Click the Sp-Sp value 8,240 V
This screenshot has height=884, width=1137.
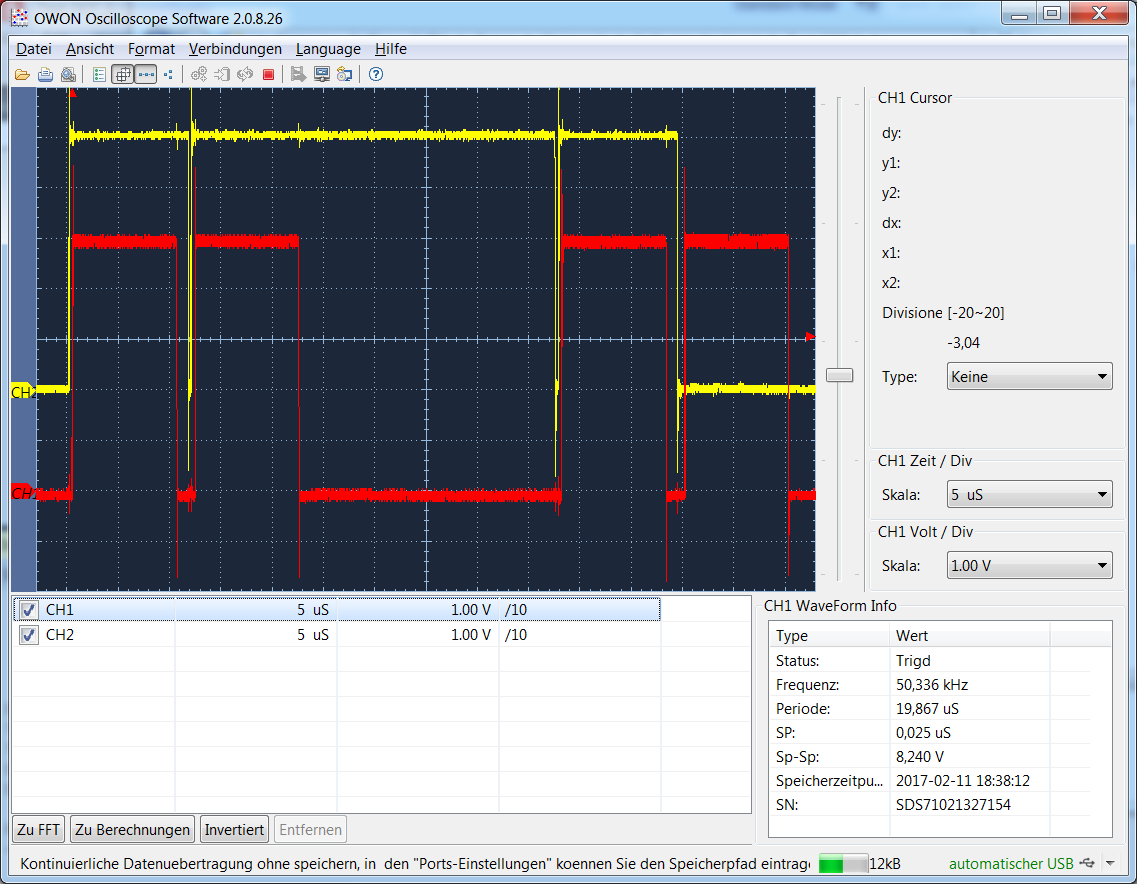pos(919,756)
